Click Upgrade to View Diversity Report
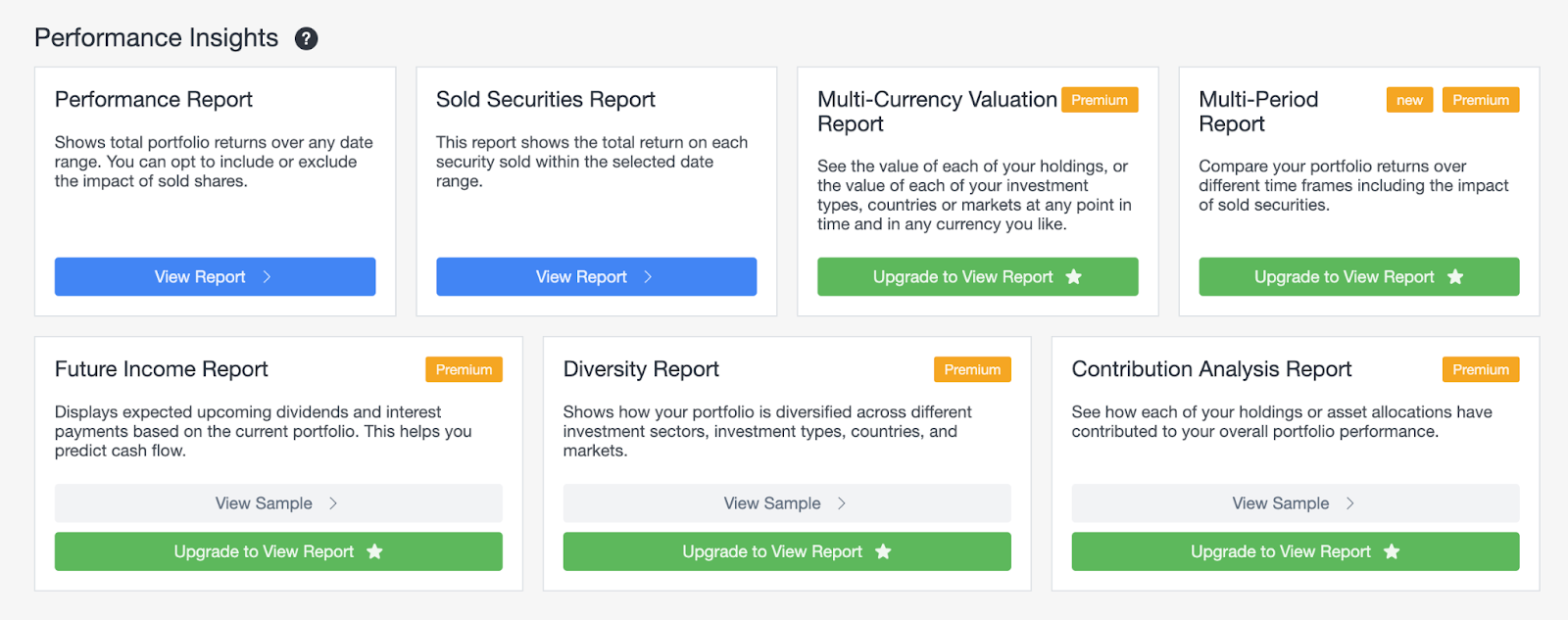Viewport: 1568px width, 620px height. point(786,551)
